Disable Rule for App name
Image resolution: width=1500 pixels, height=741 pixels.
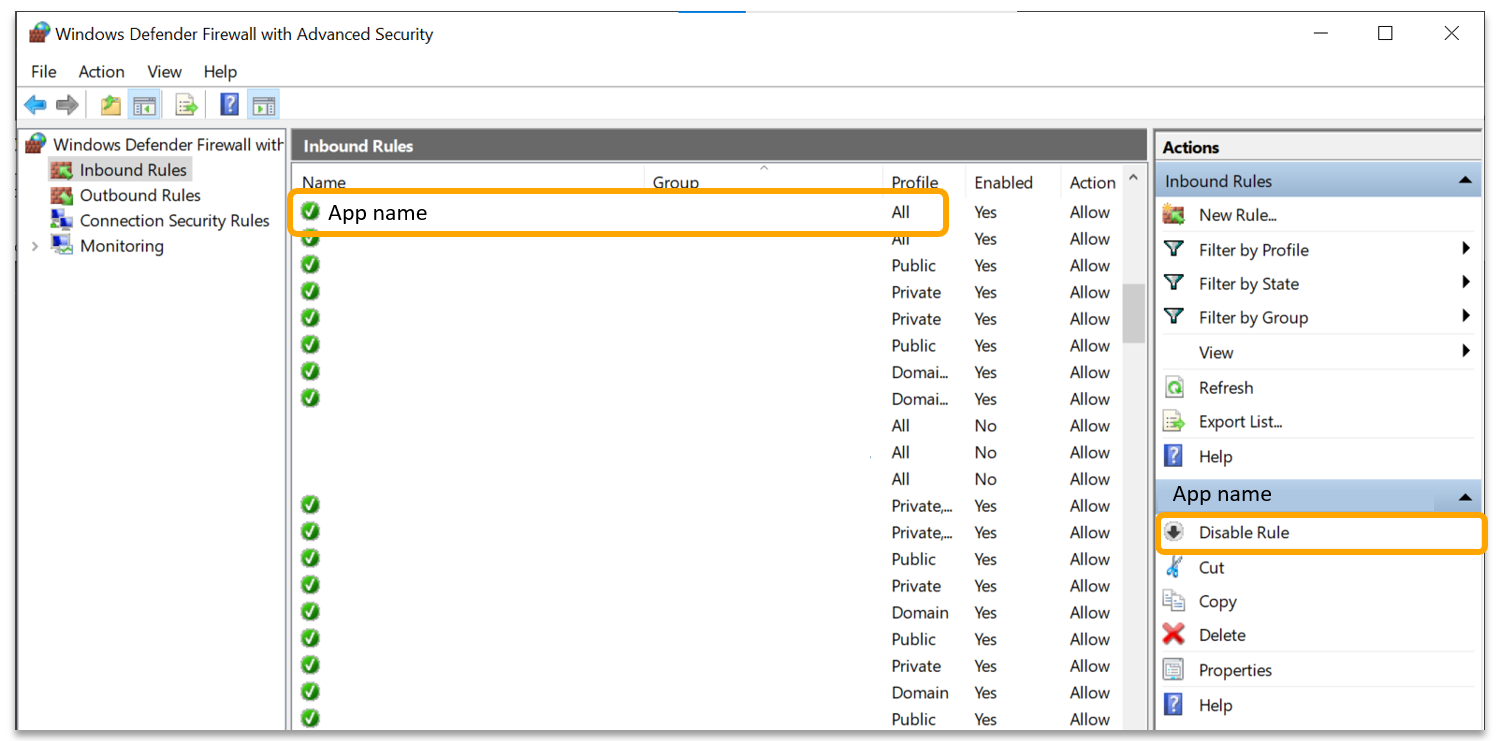point(1244,533)
